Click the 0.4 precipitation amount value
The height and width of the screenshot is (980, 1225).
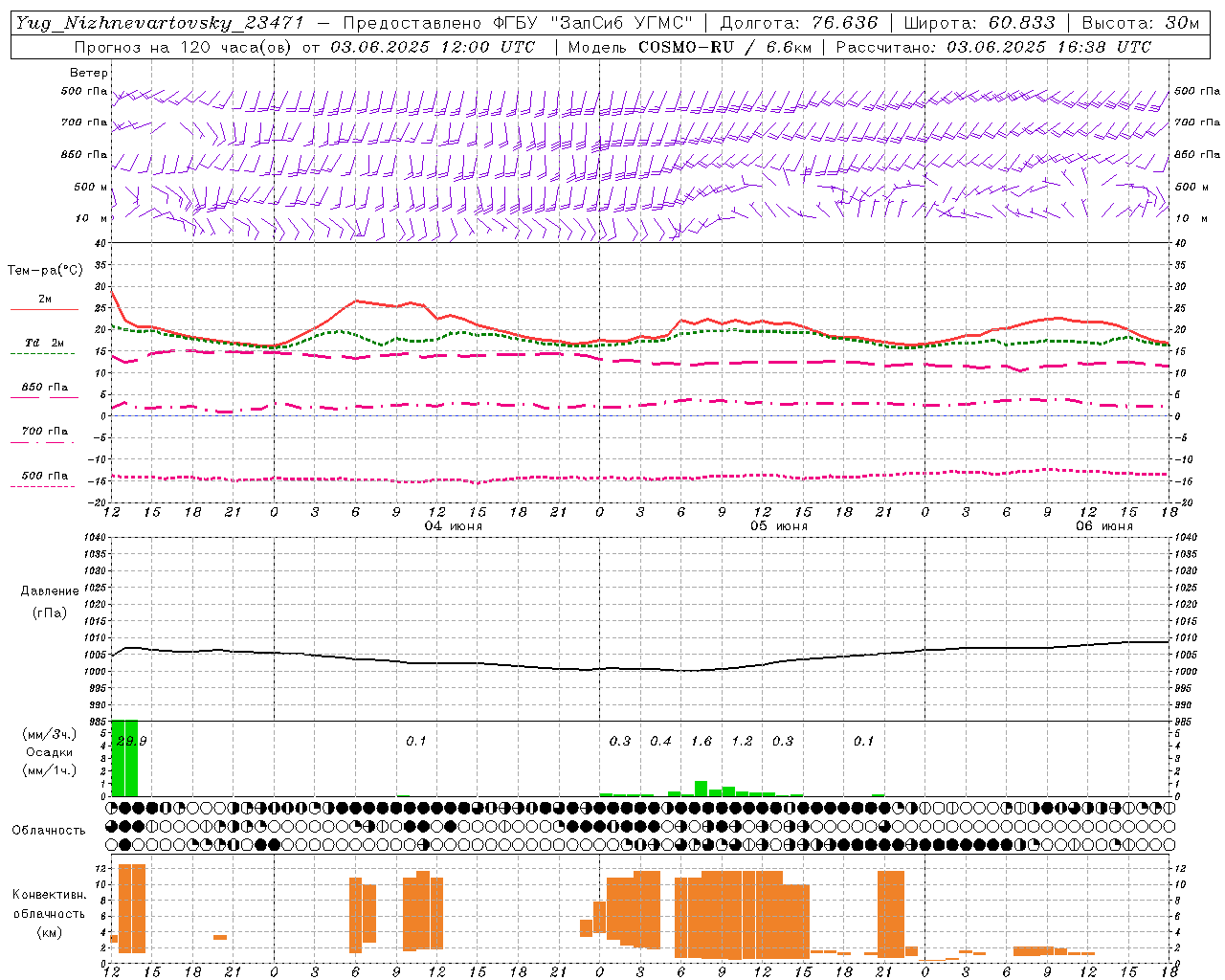coord(660,741)
